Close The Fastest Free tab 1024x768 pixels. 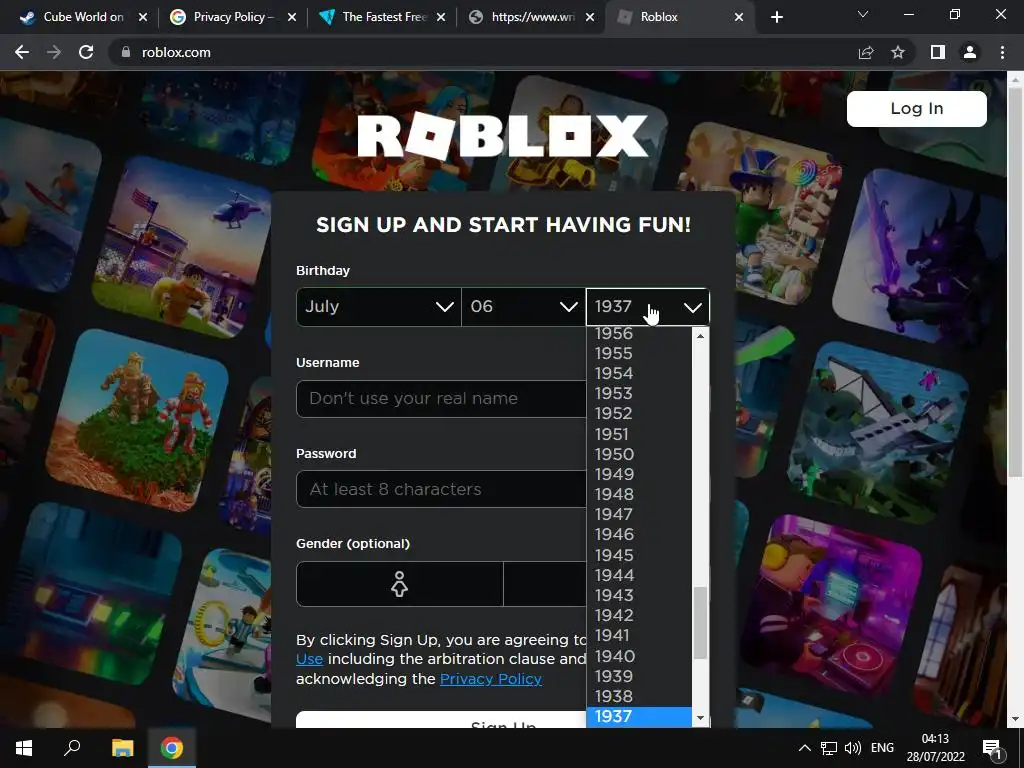[x=441, y=17]
